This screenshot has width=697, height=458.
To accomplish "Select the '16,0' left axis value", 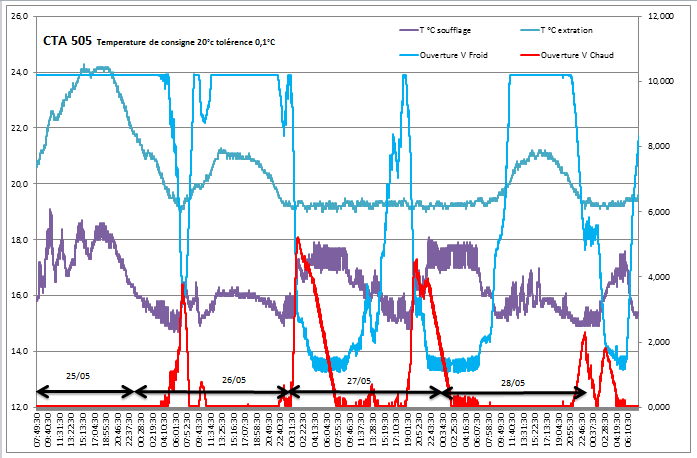I will [x=19, y=295].
